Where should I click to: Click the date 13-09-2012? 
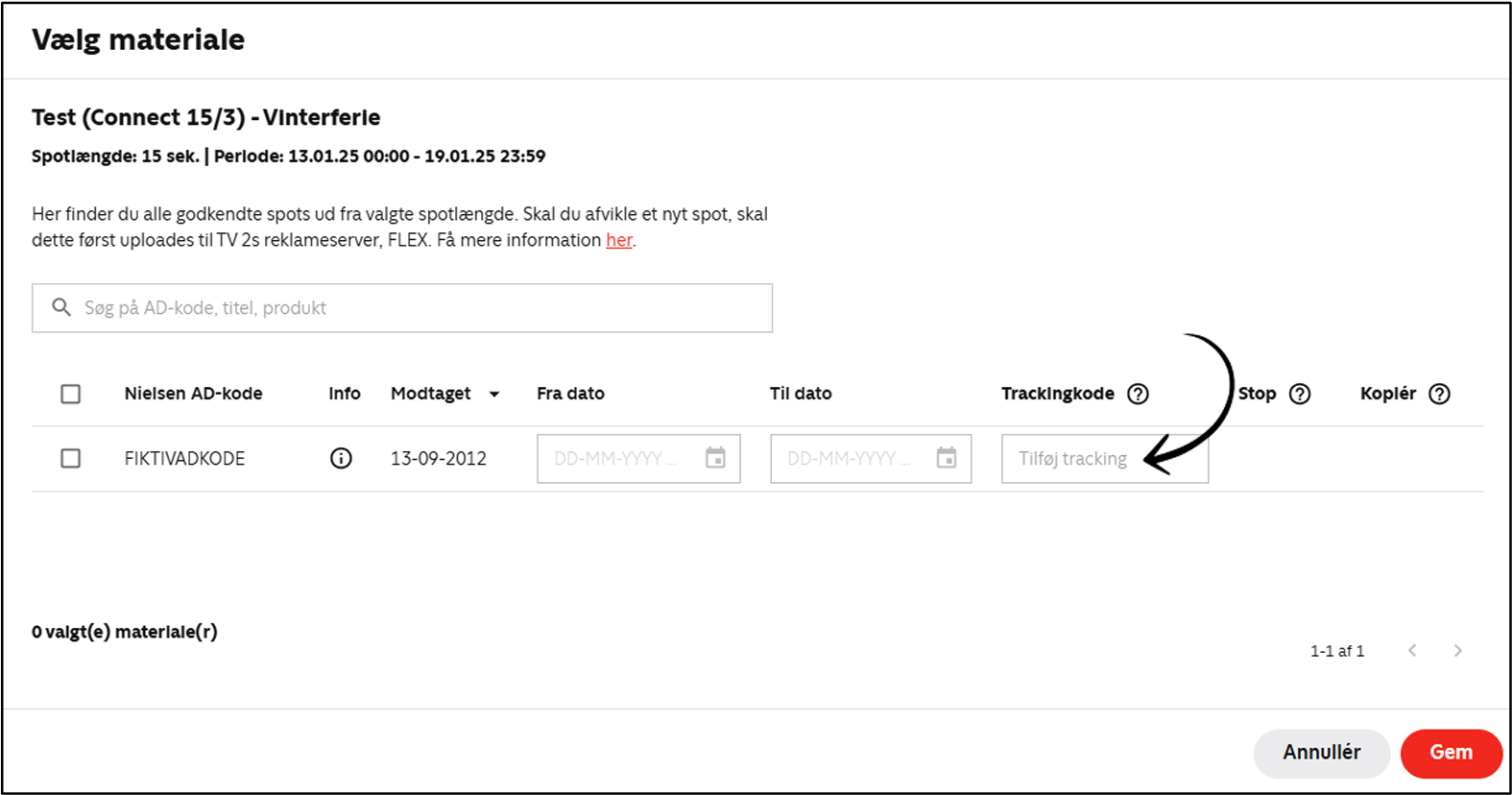pyautogui.click(x=439, y=458)
